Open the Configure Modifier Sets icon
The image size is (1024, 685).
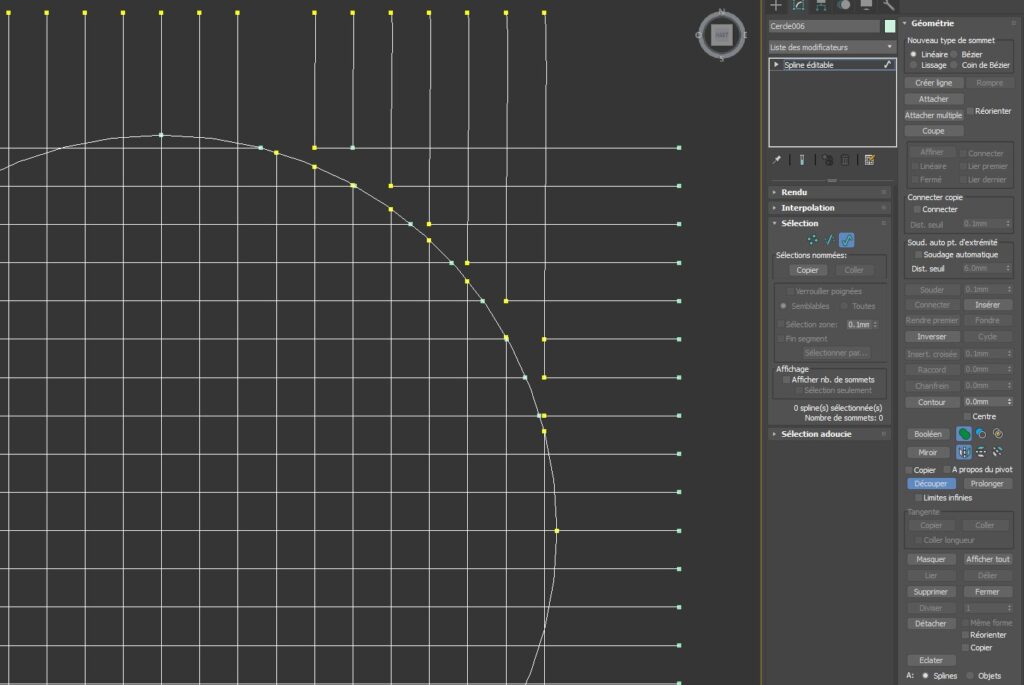(869, 160)
